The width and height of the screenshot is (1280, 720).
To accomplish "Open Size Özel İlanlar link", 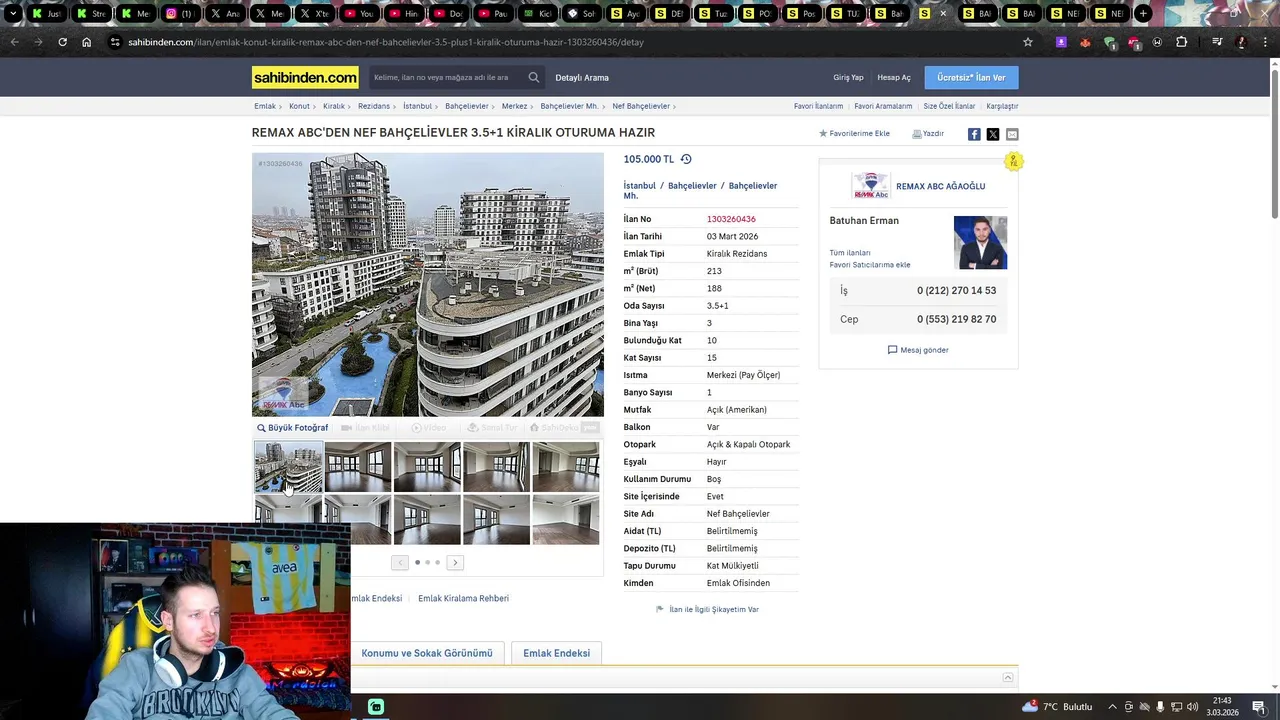I will tap(949, 106).
